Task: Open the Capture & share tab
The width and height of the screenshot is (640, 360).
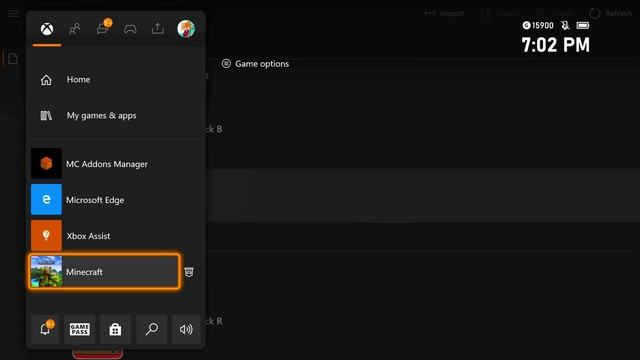Action: [158, 29]
